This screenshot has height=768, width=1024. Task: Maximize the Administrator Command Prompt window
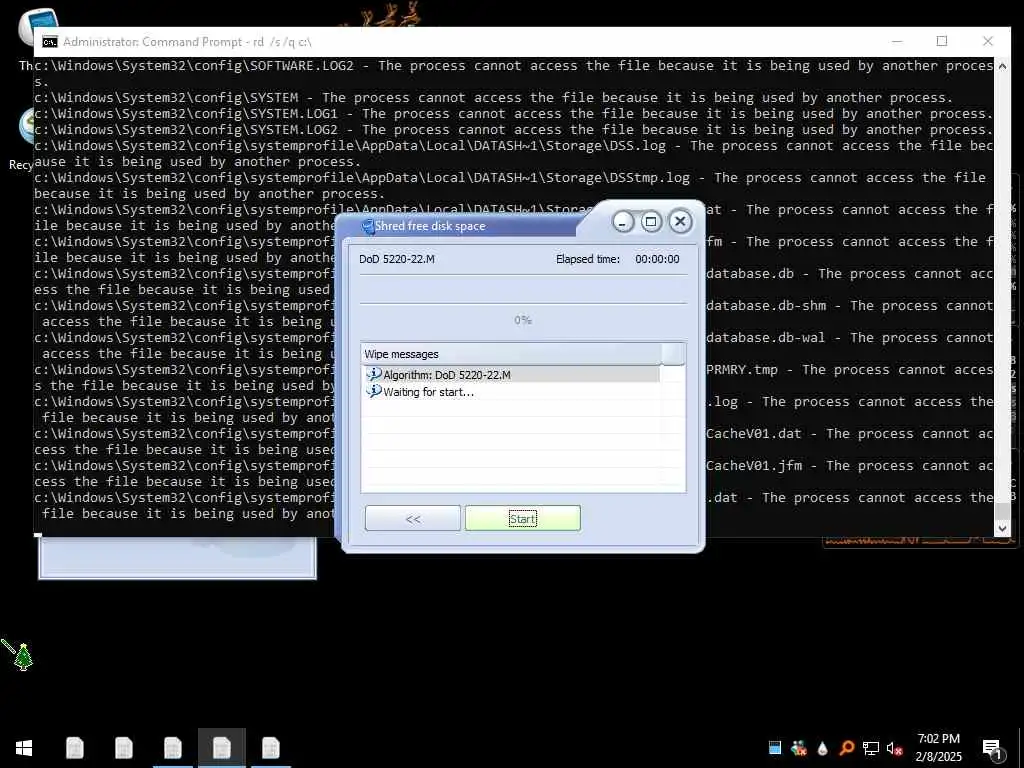point(942,41)
